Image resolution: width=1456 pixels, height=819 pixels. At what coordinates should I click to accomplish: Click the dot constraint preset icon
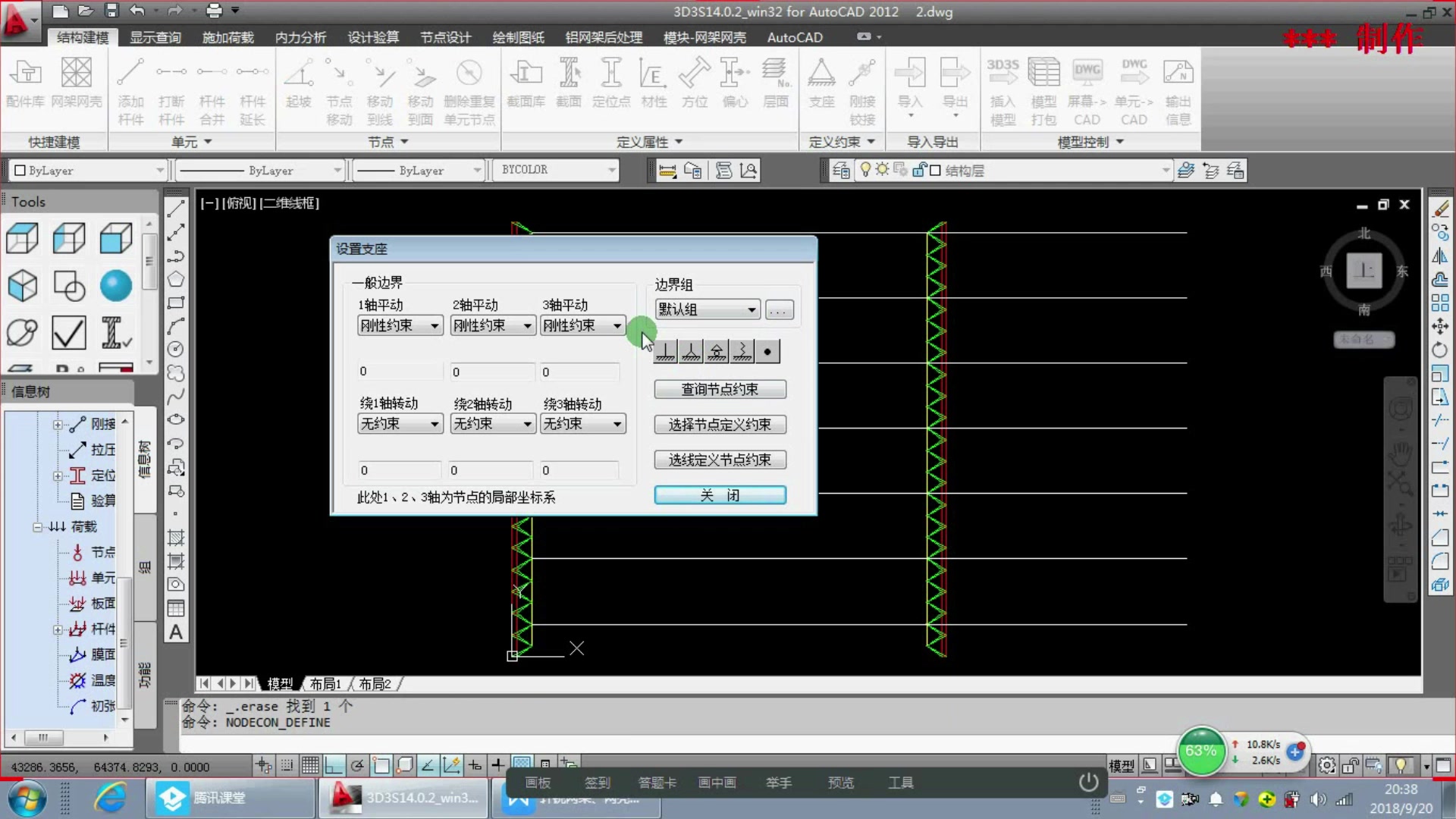point(767,352)
